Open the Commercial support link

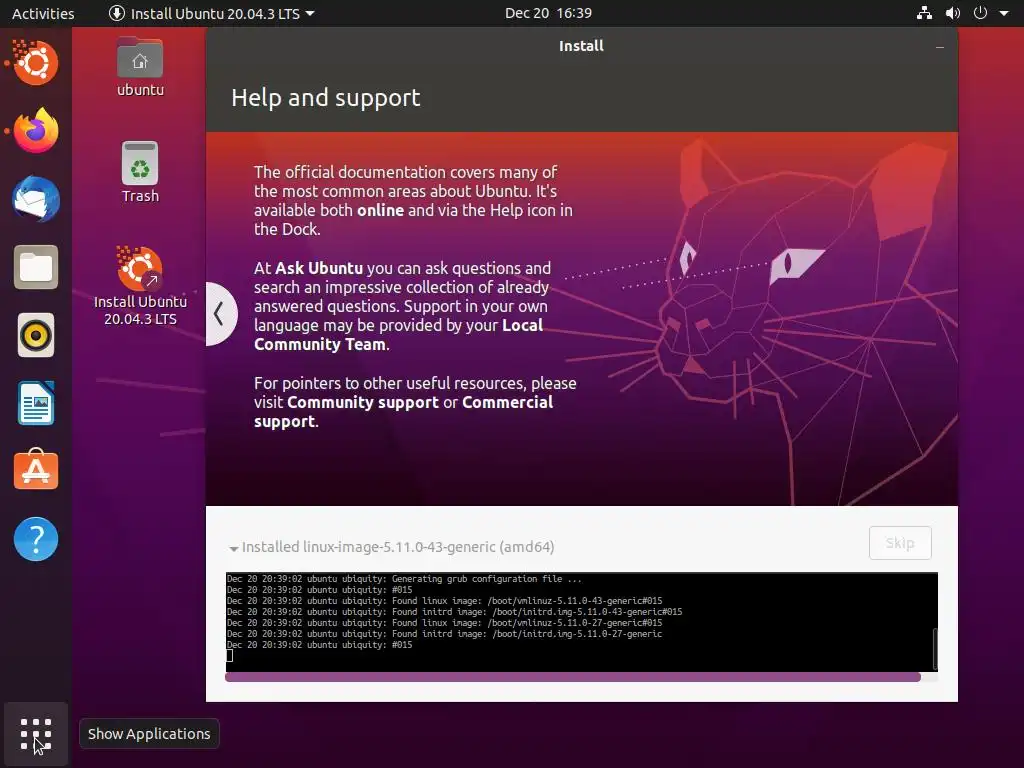[404, 411]
